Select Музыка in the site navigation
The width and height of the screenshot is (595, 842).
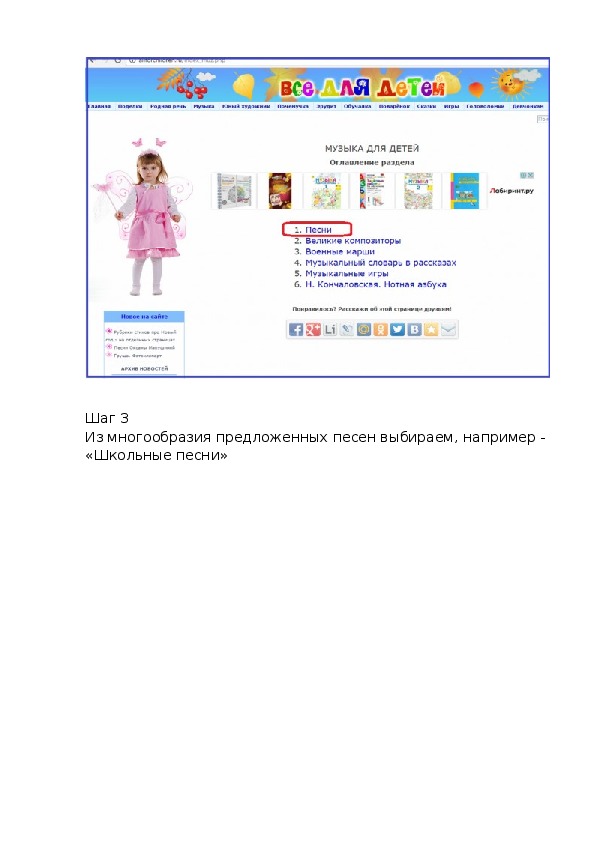click(204, 106)
